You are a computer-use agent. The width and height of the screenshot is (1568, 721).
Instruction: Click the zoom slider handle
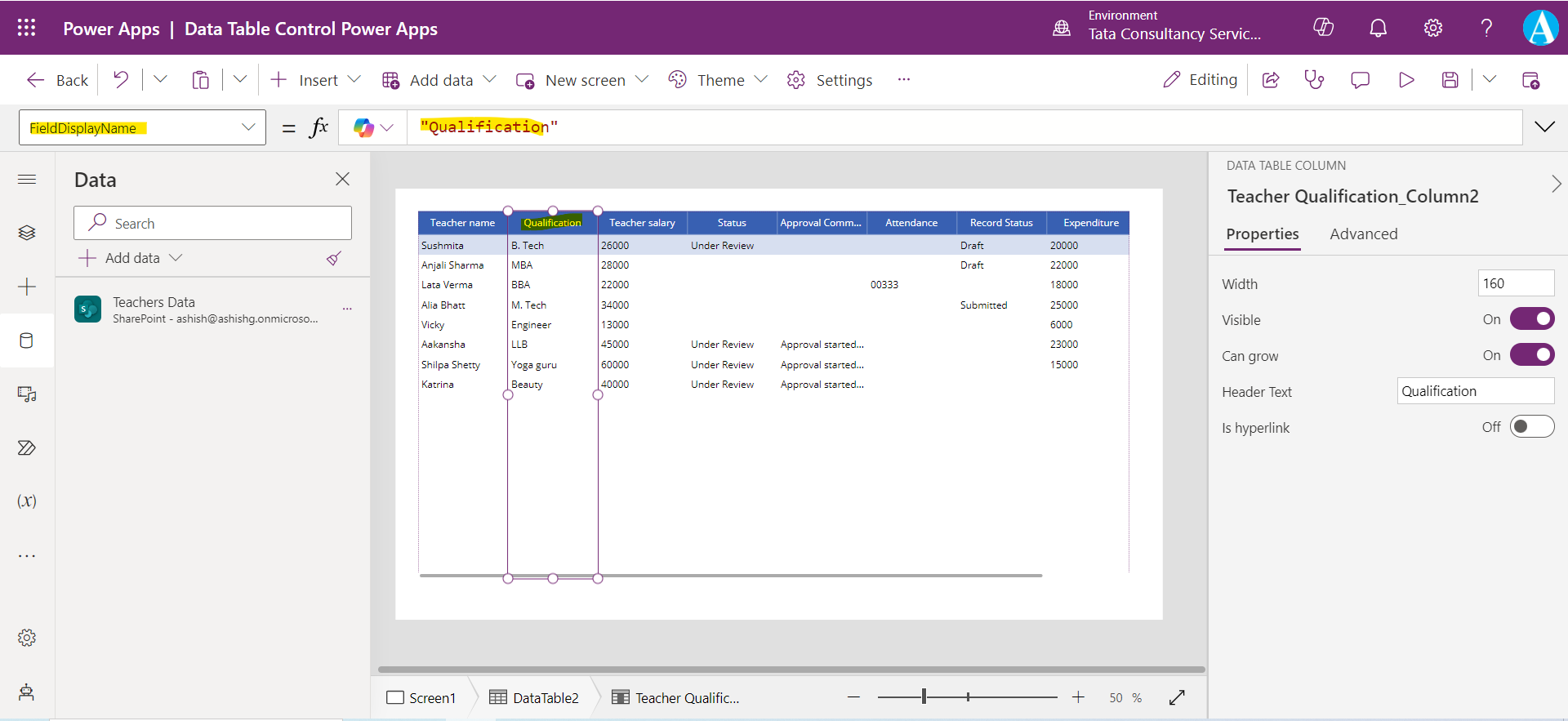tap(924, 697)
